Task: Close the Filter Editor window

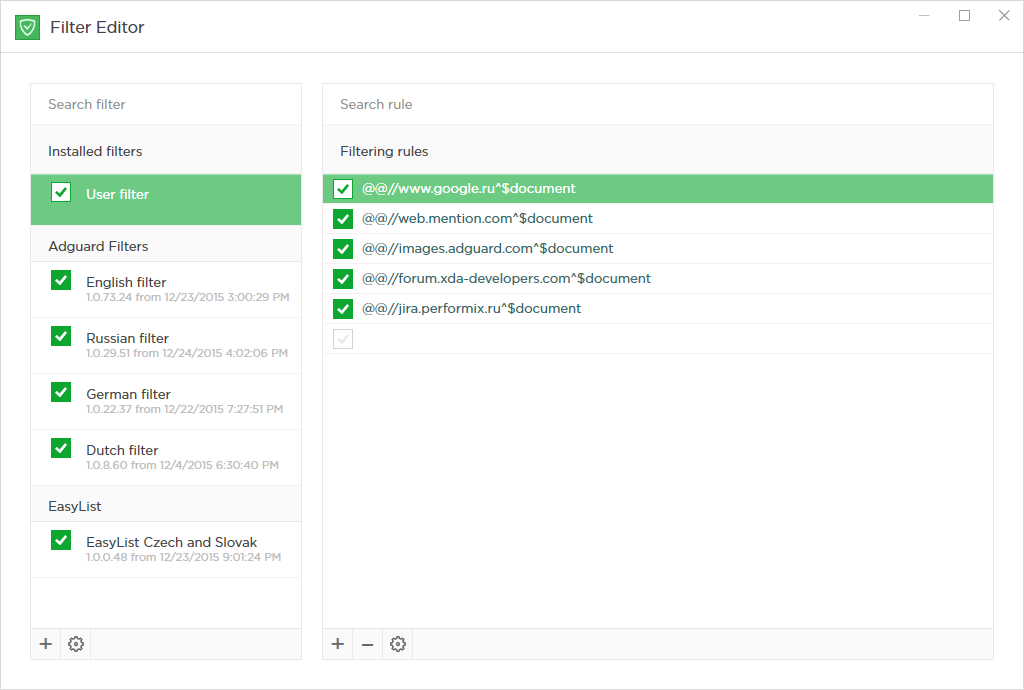Action: [1004, 16]
